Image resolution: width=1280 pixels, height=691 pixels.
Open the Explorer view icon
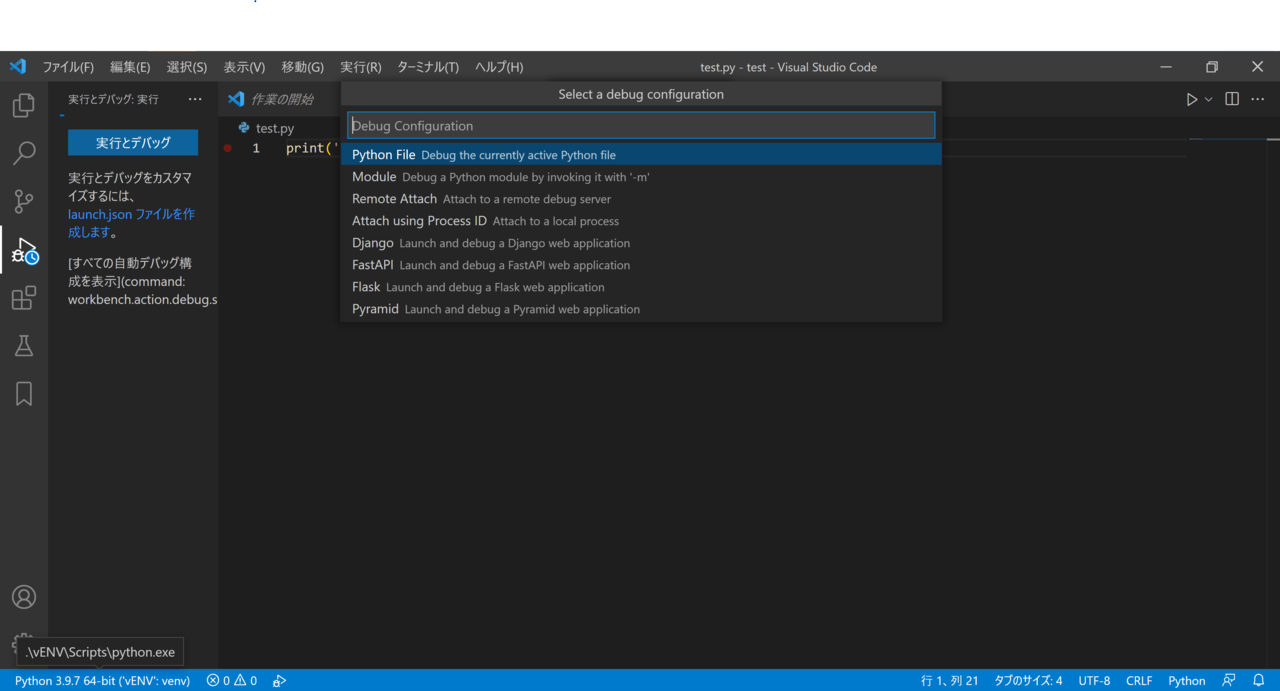(x=24, y=105)
